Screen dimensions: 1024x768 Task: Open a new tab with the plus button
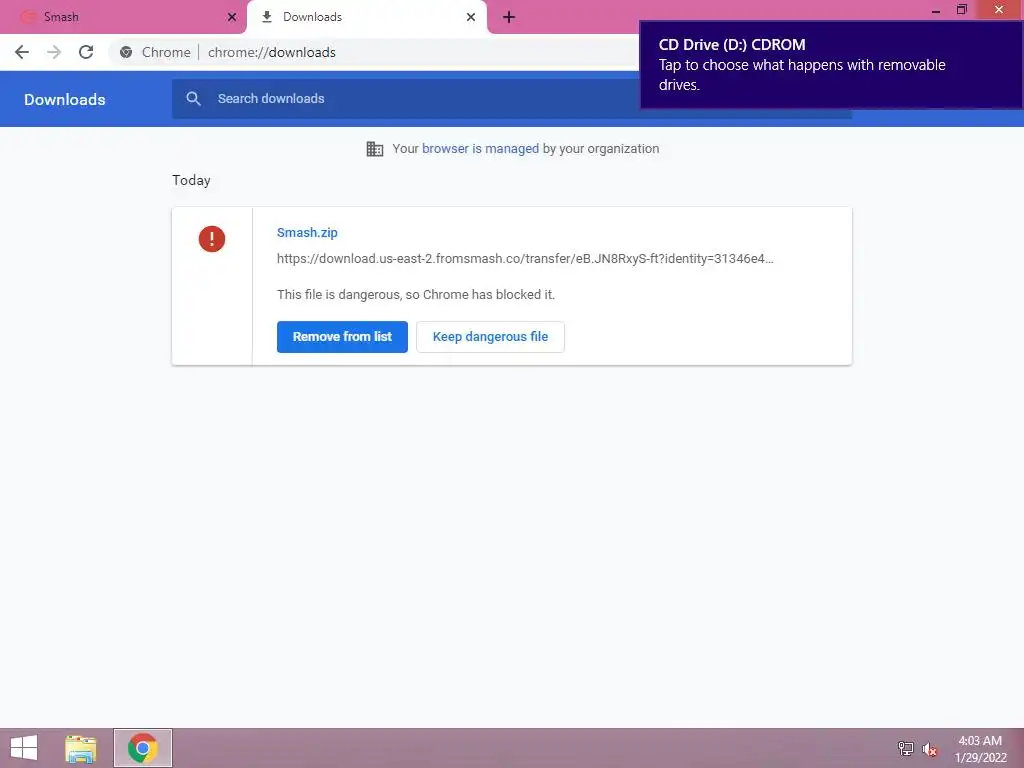pyautogui.click(x=509, y=17)
